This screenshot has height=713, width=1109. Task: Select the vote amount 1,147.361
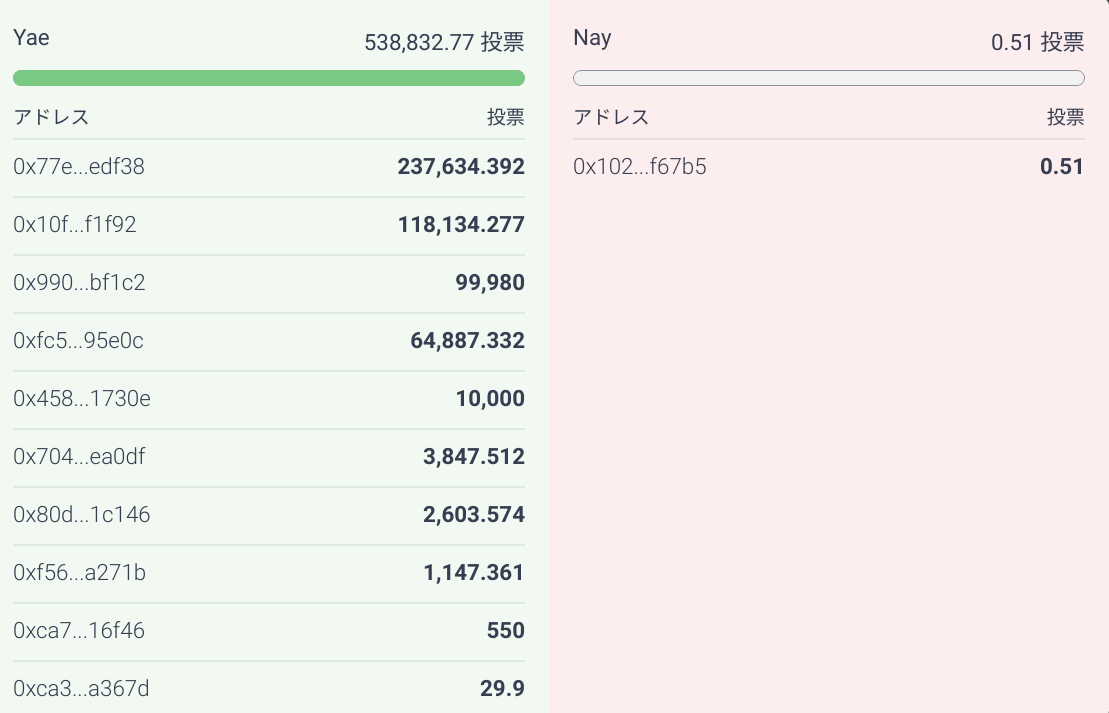(474, 572)
